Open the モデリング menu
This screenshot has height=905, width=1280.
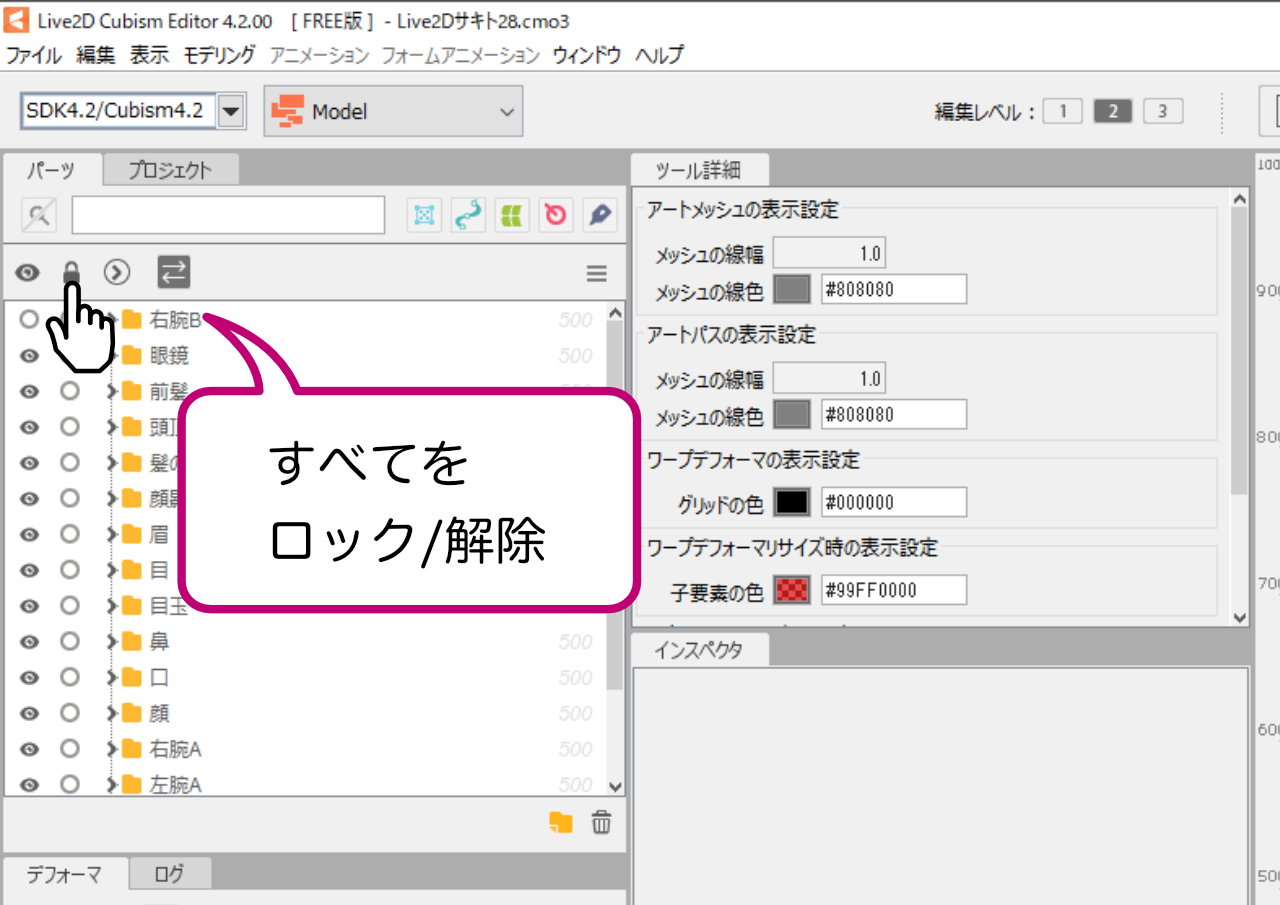[x=219, y=55]
